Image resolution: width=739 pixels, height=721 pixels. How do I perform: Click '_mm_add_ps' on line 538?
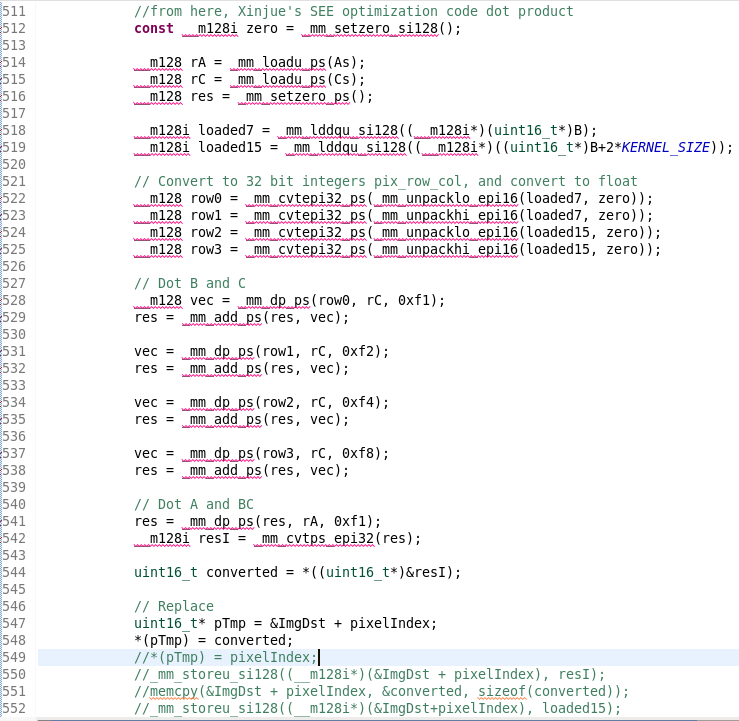pos(222,470)
